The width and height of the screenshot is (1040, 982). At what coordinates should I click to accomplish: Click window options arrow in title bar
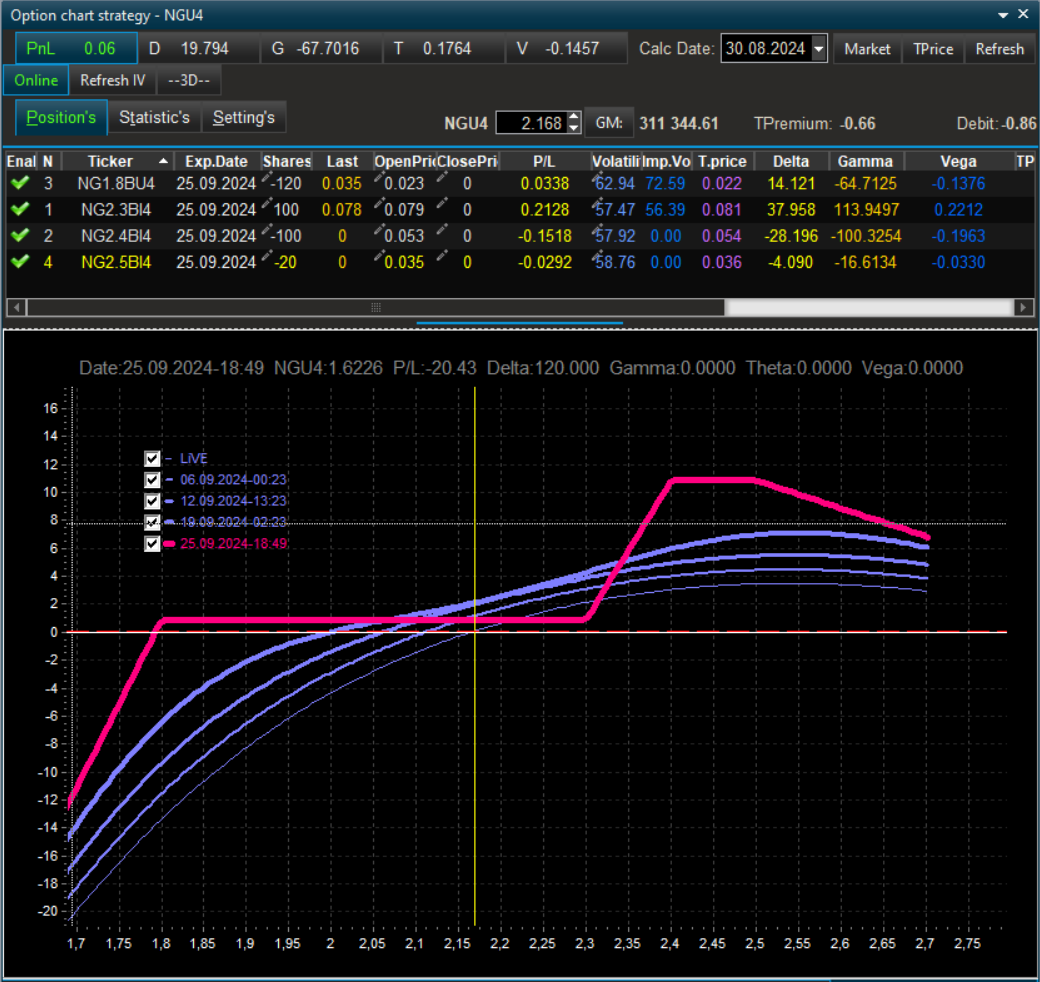tap(1003, 15)
